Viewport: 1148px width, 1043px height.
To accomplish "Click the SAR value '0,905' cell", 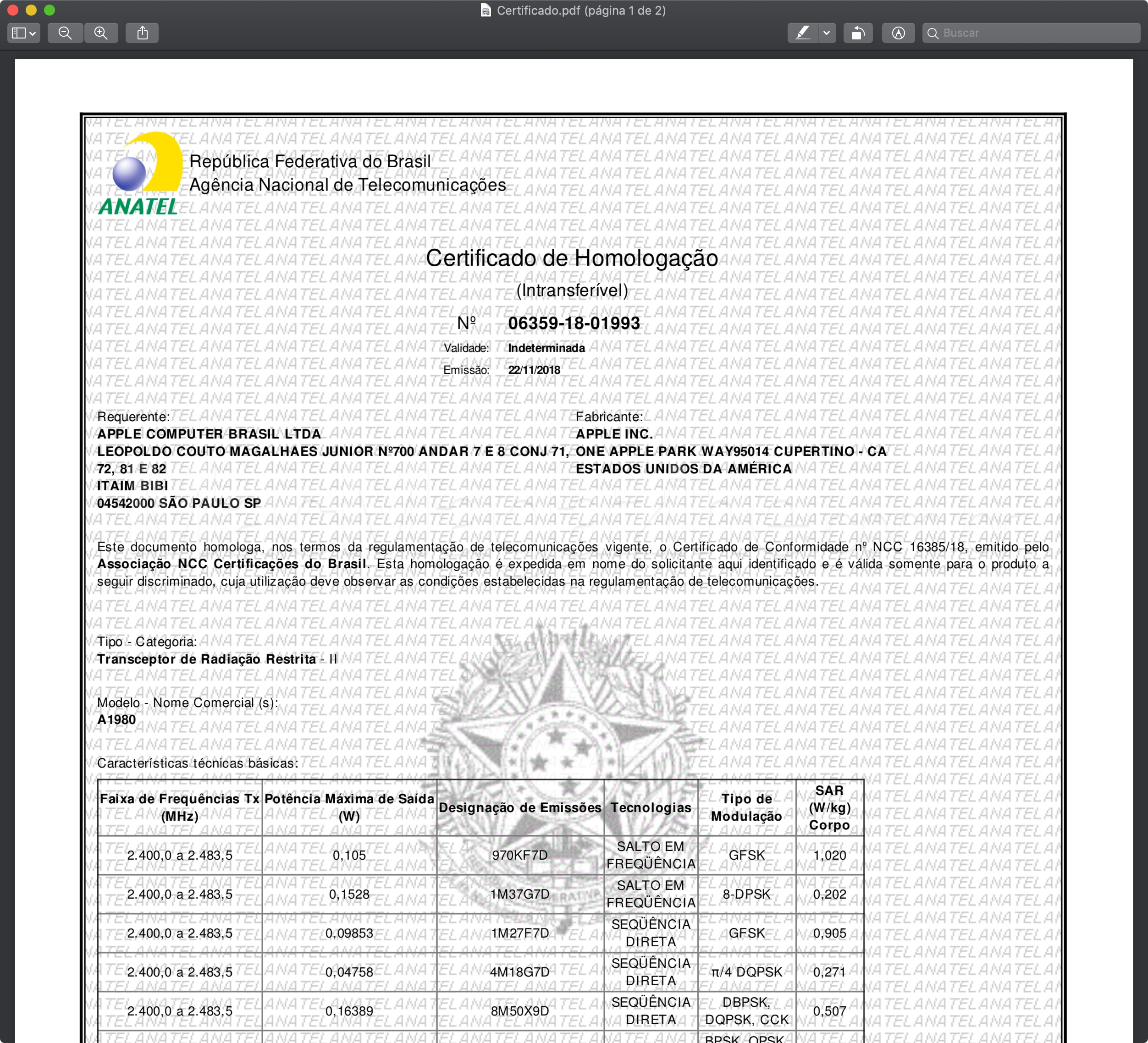I will pos(830,933).
